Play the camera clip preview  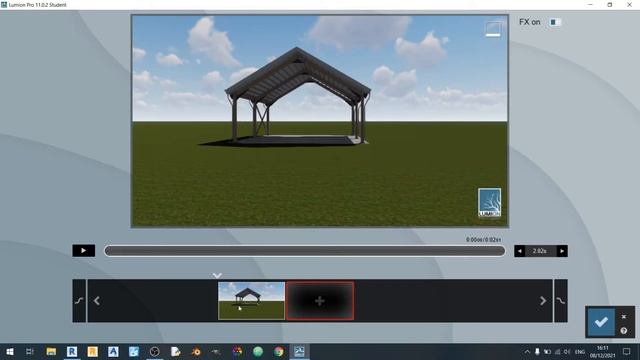click(84, 251)
